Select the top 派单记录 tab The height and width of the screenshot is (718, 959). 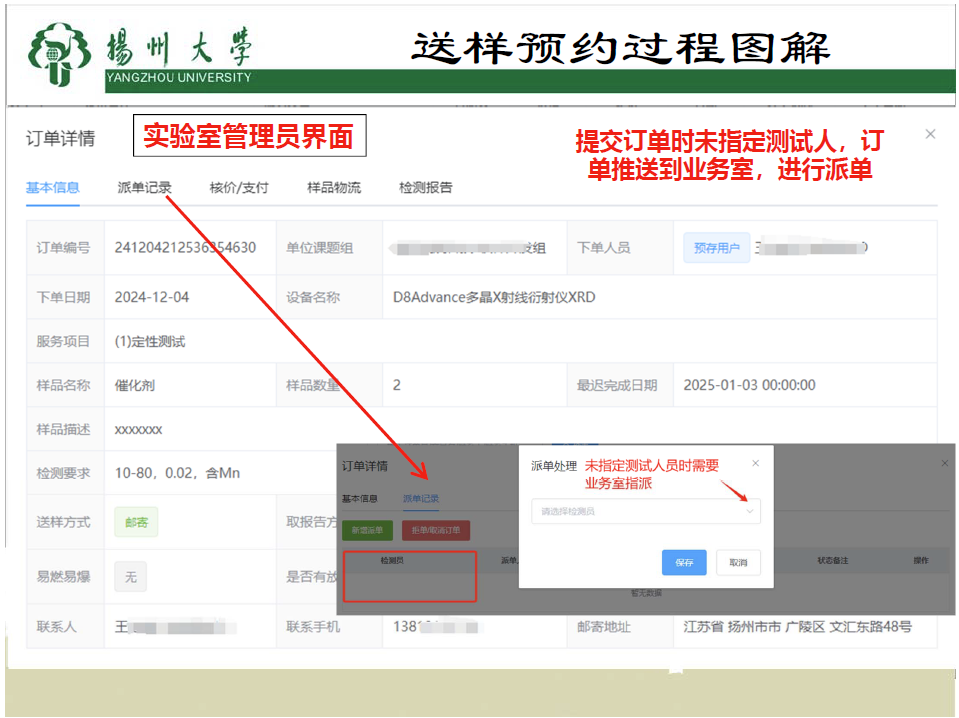pos(144,187)
